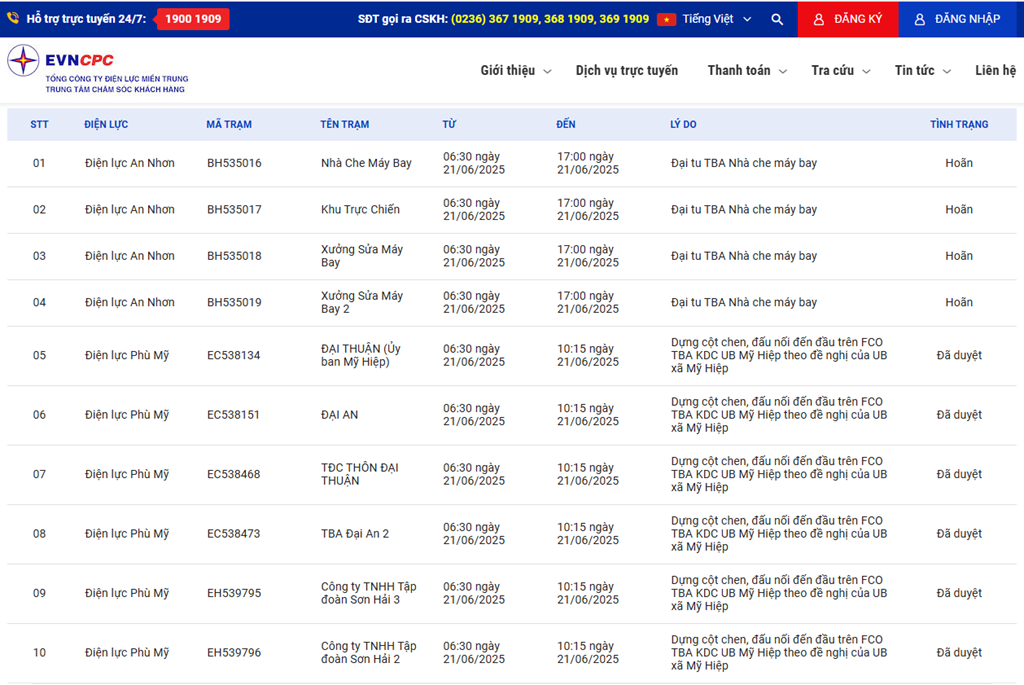Click the TÌNH TRẠNG column header
The width and height of the screenshot is (1024, 685).
(958, 125)
